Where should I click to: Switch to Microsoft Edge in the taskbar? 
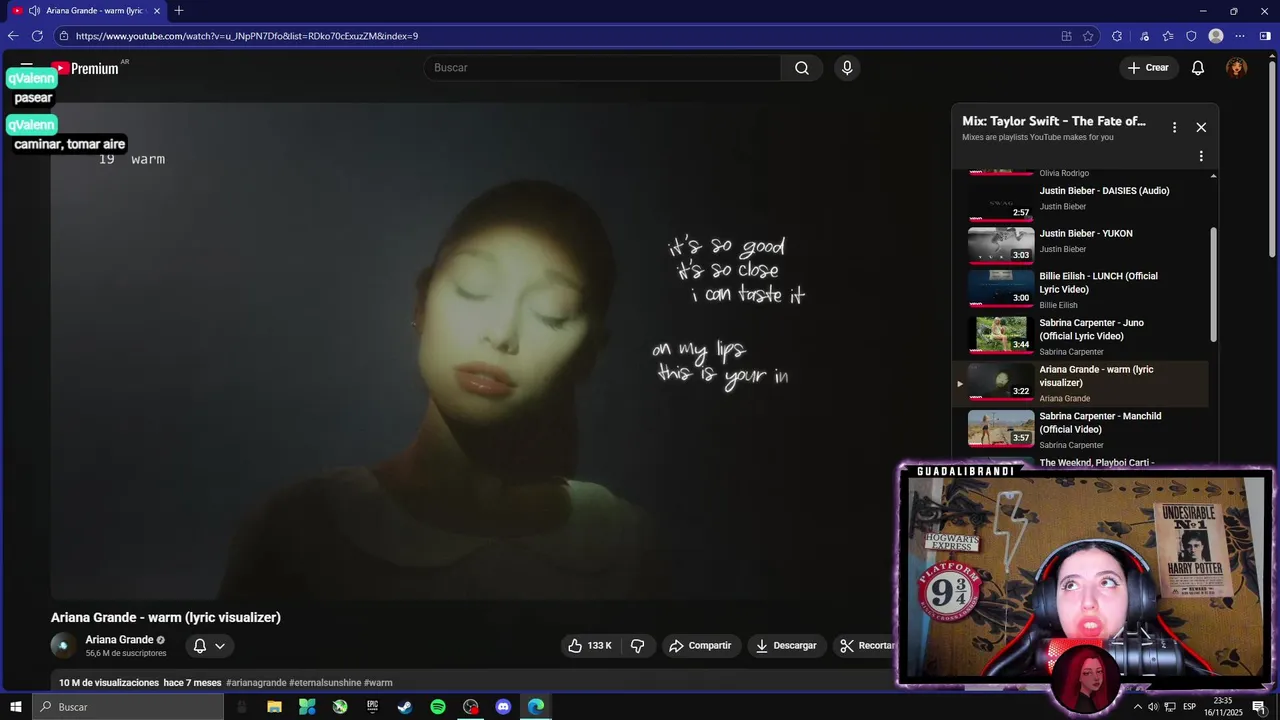[536, 707]
